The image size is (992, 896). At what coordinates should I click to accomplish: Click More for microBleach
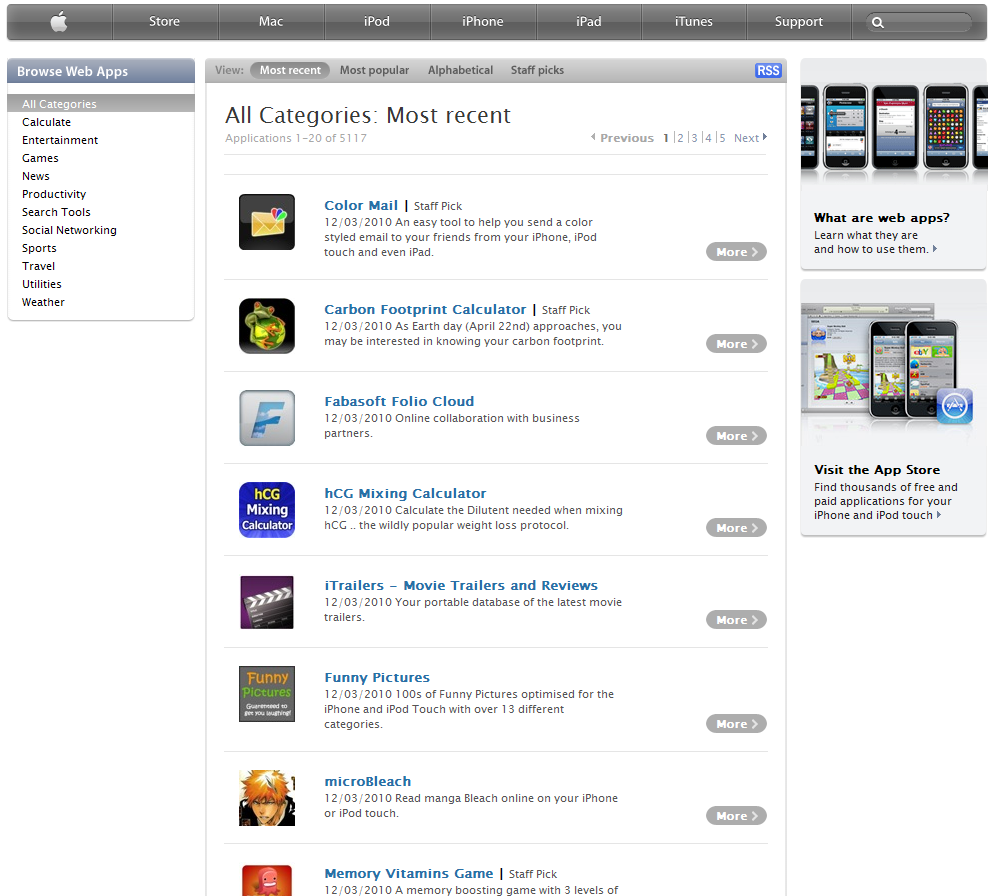tap(736, 816)
